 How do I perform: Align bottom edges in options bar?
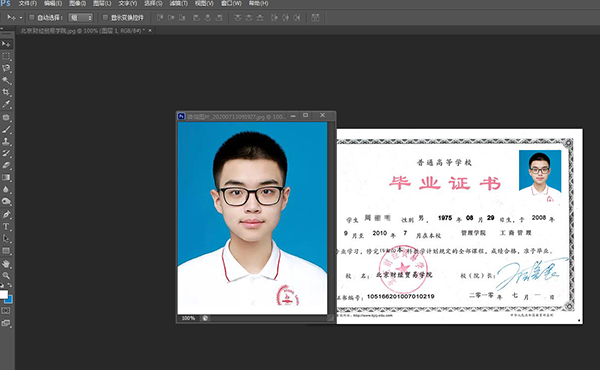point(182,18)
